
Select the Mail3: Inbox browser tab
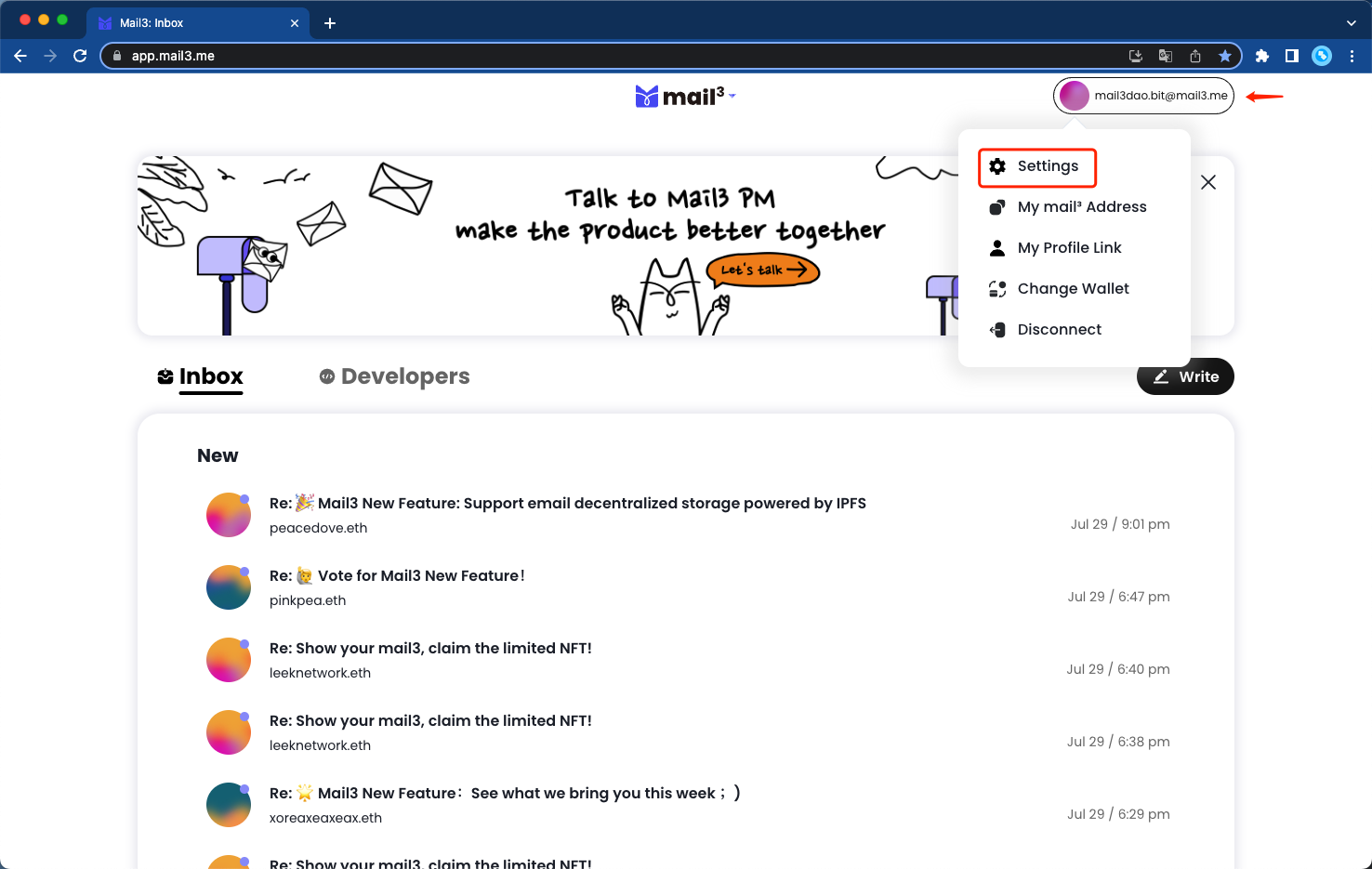[198, 23]
